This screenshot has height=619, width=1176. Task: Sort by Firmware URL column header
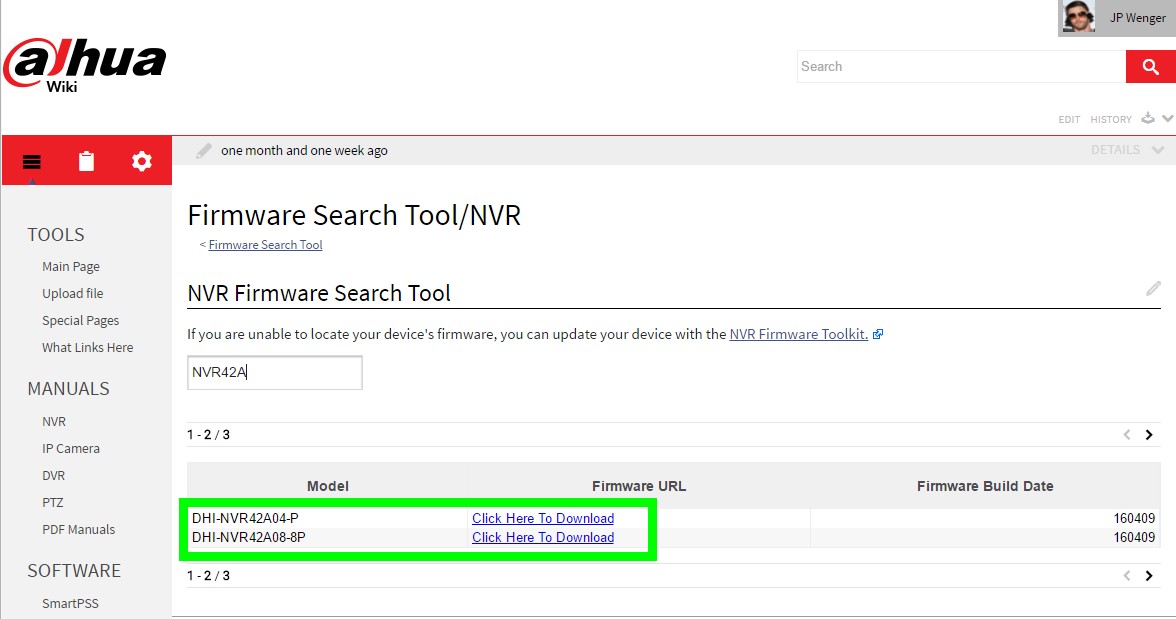[639, 486]
